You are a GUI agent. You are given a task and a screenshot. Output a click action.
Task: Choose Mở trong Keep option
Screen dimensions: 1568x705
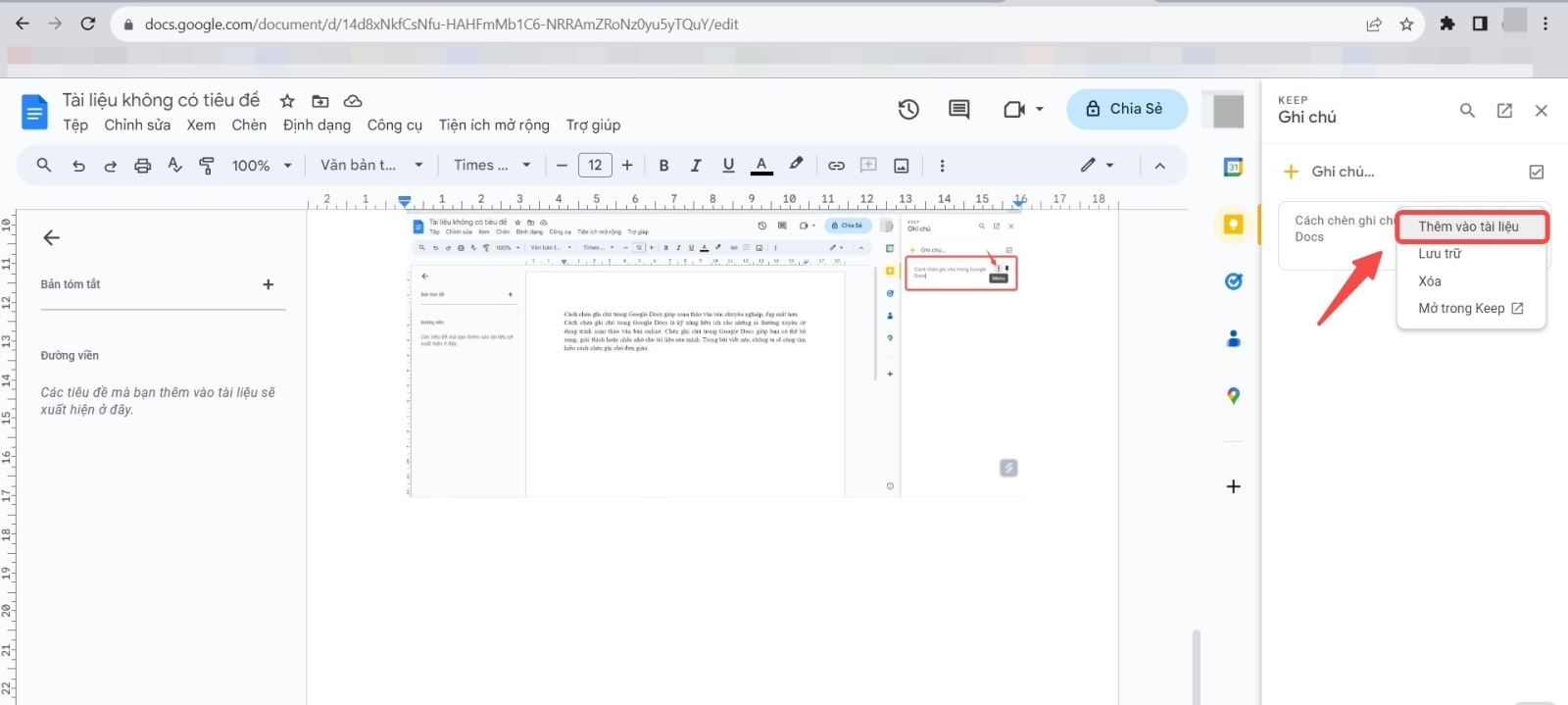click(1472, 309)
